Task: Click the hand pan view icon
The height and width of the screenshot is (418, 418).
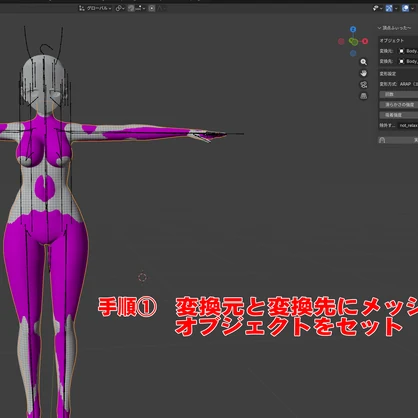Action: (x=364, y=73)
